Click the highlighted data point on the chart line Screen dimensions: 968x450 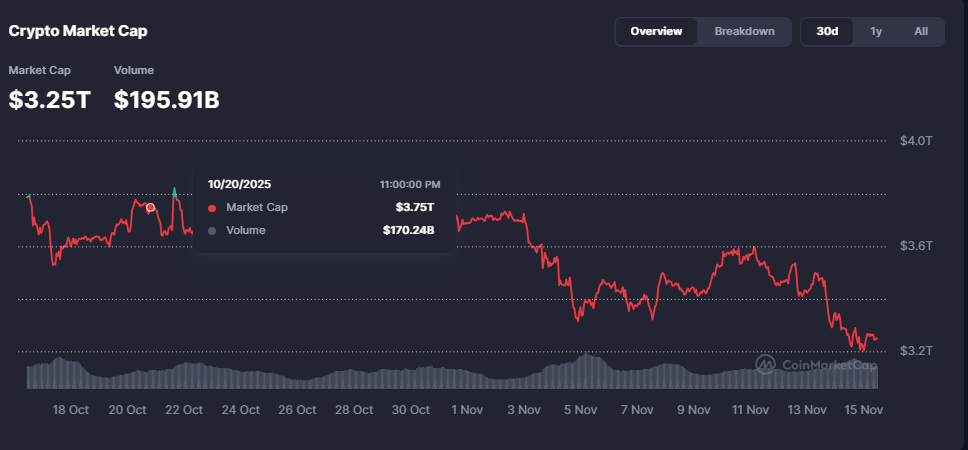click(x=151, y=208)
